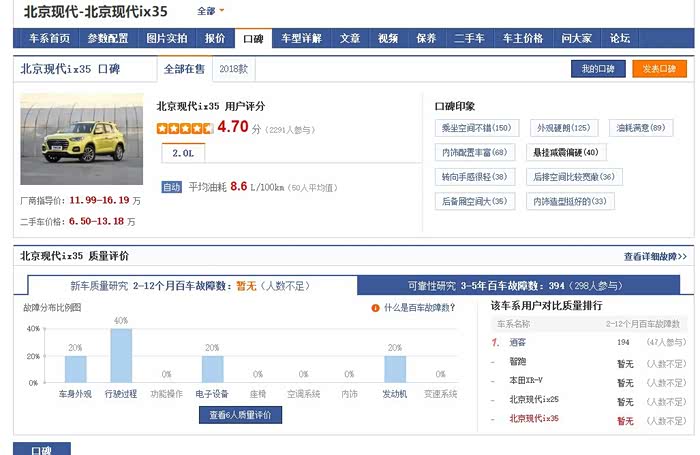Screen dimensions: 700x455
Task: Click the 发动机 20% bar
Action: point(395,369)
